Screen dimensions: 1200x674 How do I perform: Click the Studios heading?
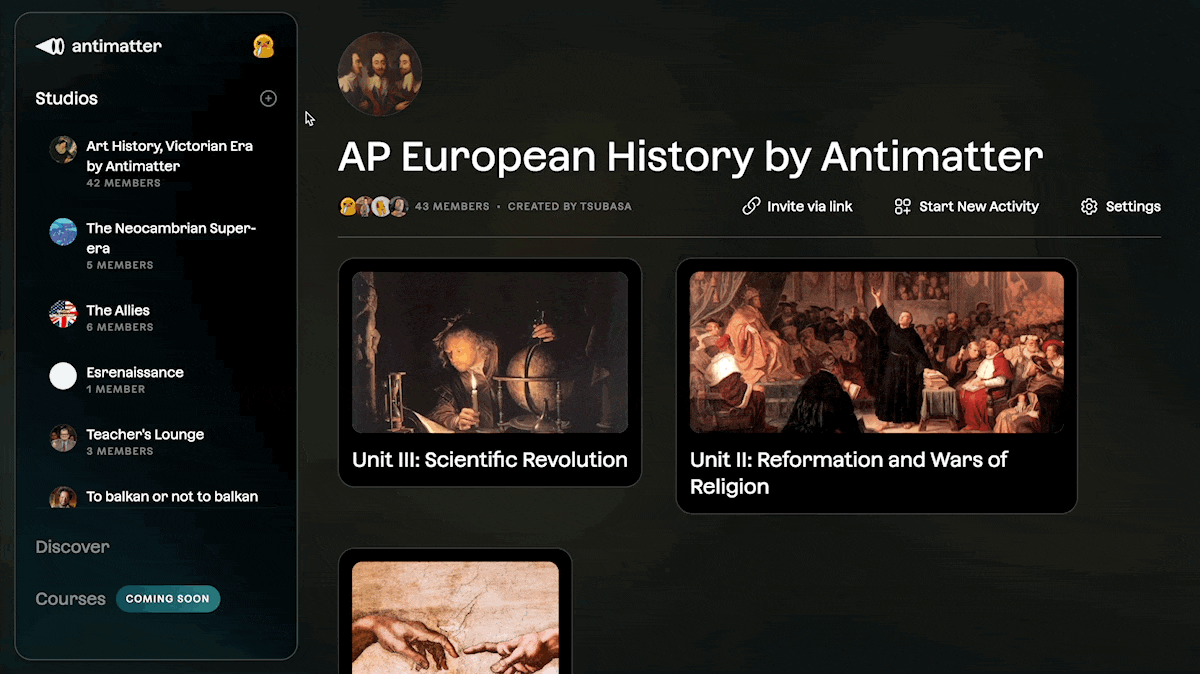coord(66,98)
